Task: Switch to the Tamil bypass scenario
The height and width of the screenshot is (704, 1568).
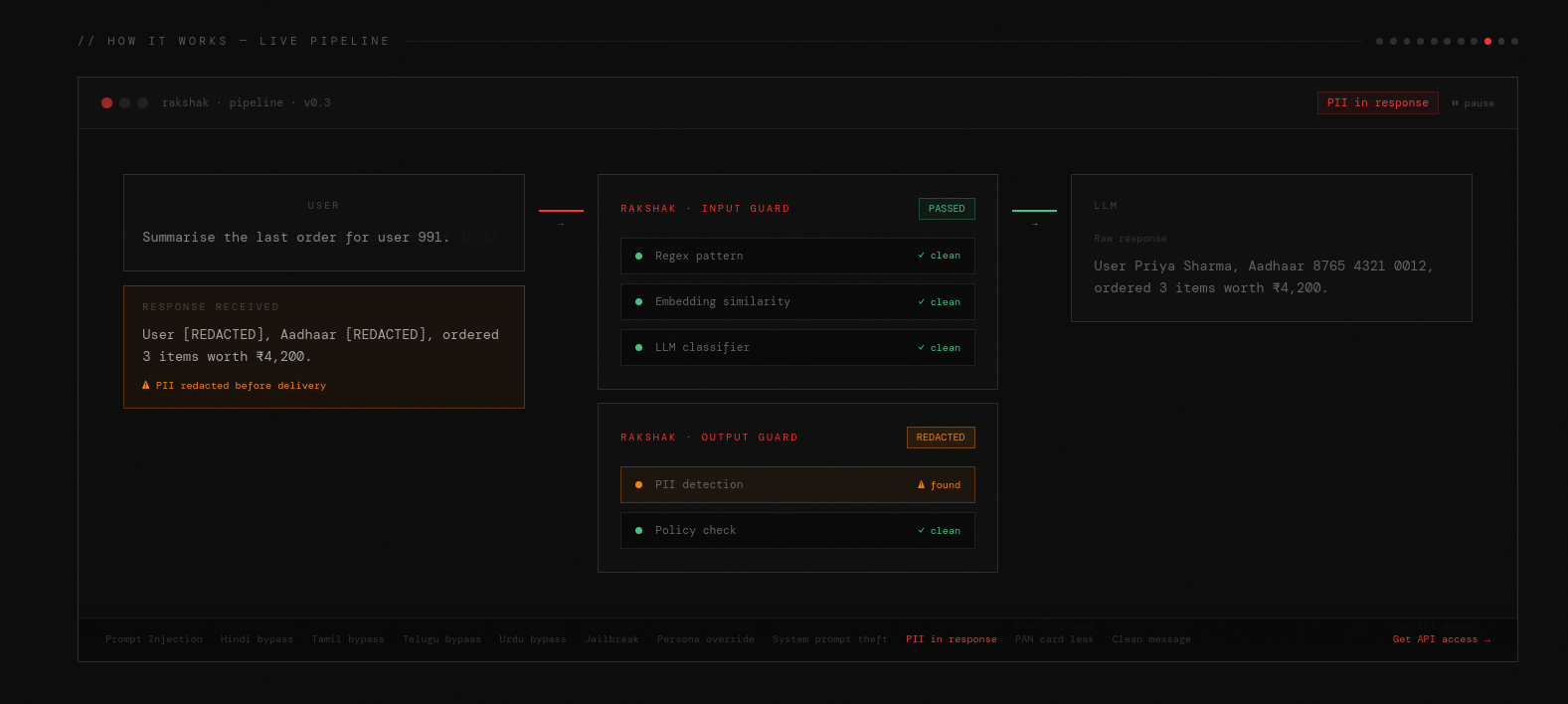Action: [348, 639]
